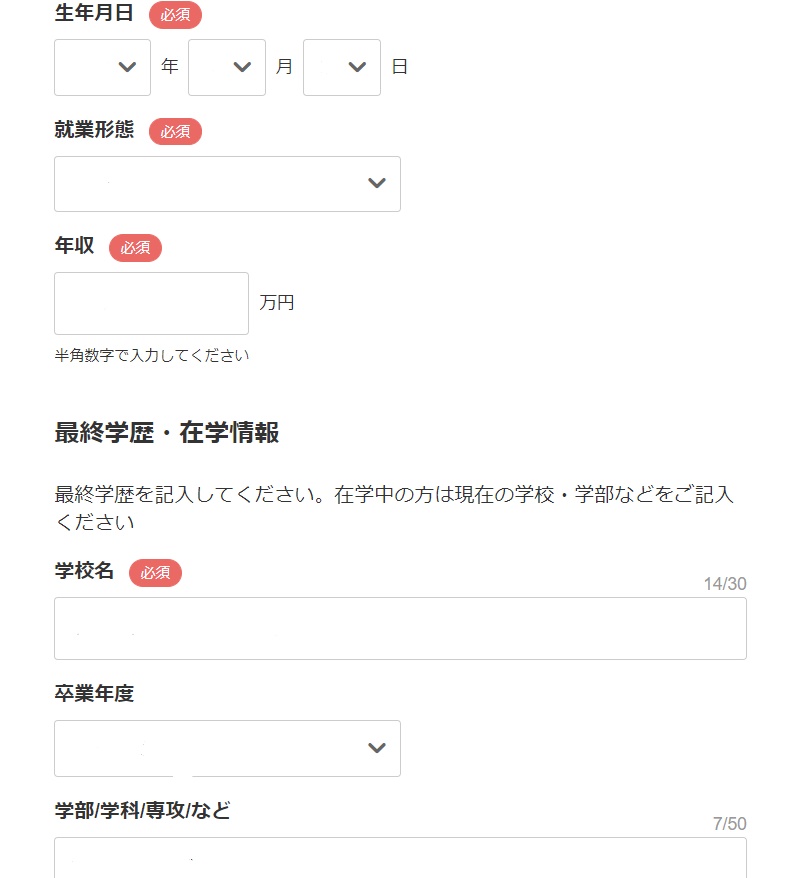The width and height of the screenshot is (796, 878).
Task: Open the birth year dropdown
Action: click(x=102, y=67)
